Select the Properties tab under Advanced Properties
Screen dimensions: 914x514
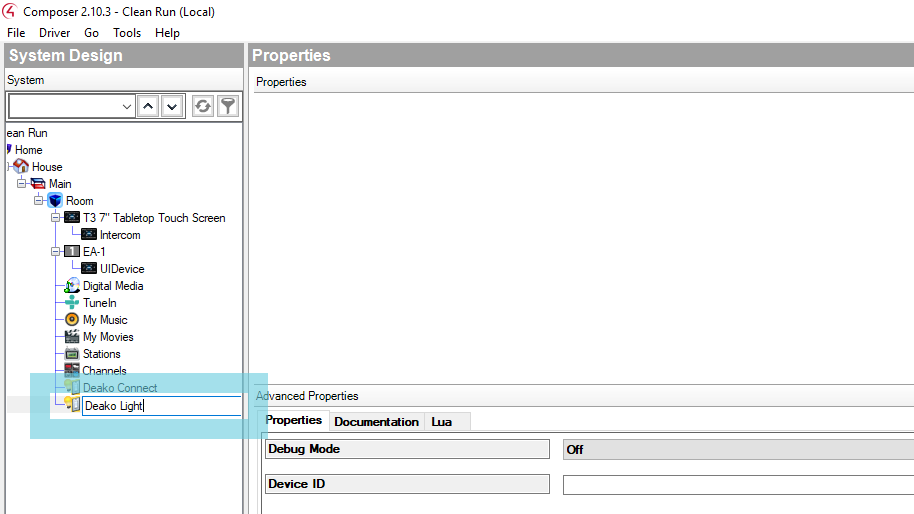293,420
